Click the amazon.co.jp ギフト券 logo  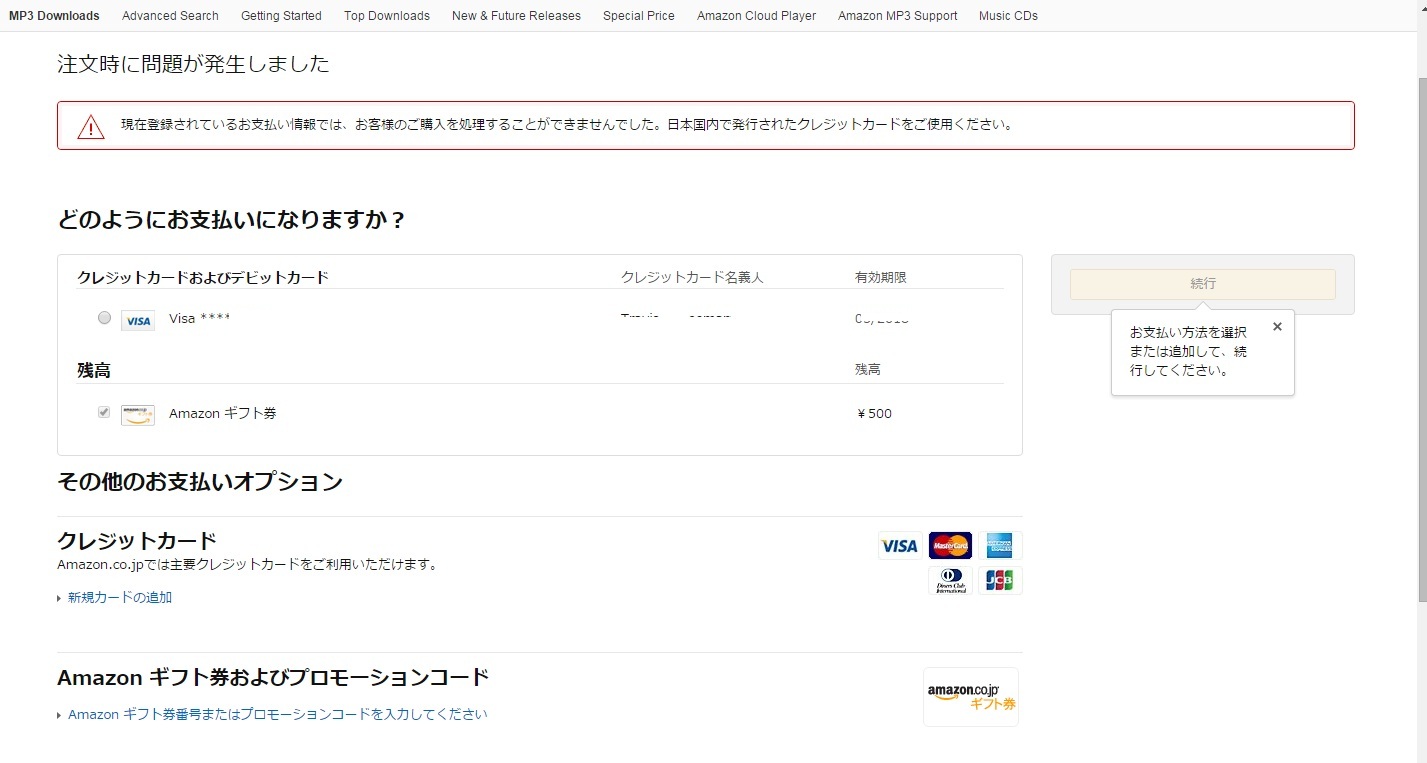tap(971, 697)
